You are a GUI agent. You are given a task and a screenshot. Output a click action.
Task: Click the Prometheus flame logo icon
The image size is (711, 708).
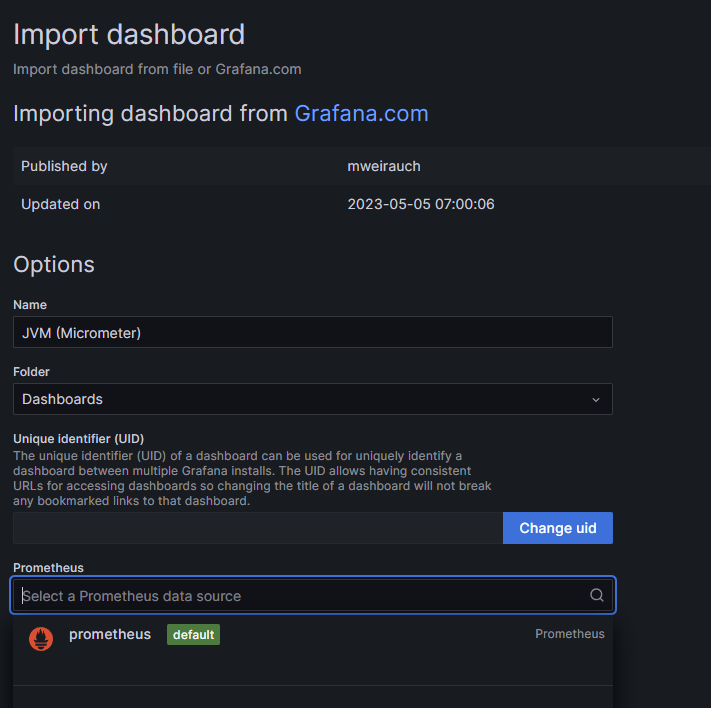tap(41, 639)
